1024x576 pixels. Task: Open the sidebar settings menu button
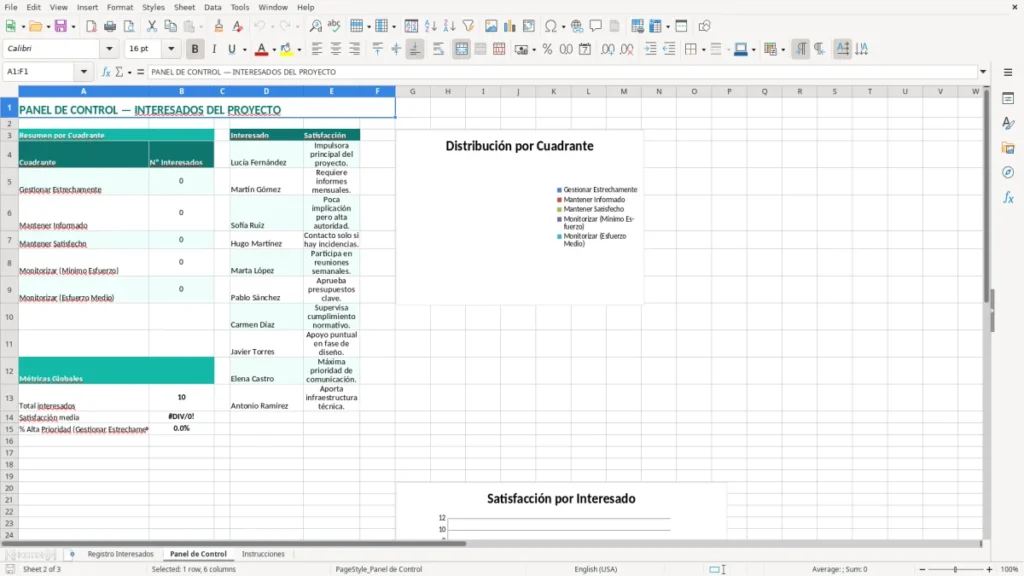click(x=1008, y=72)
